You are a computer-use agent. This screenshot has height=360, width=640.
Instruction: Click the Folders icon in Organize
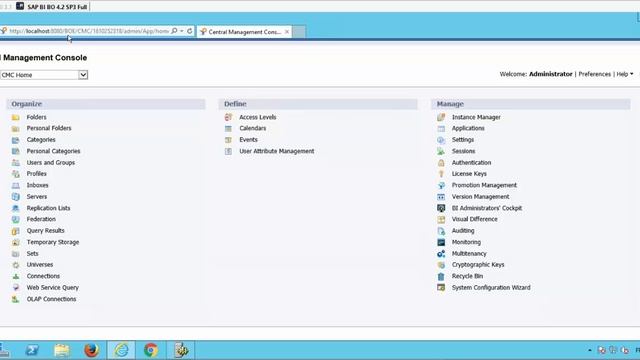16,118
